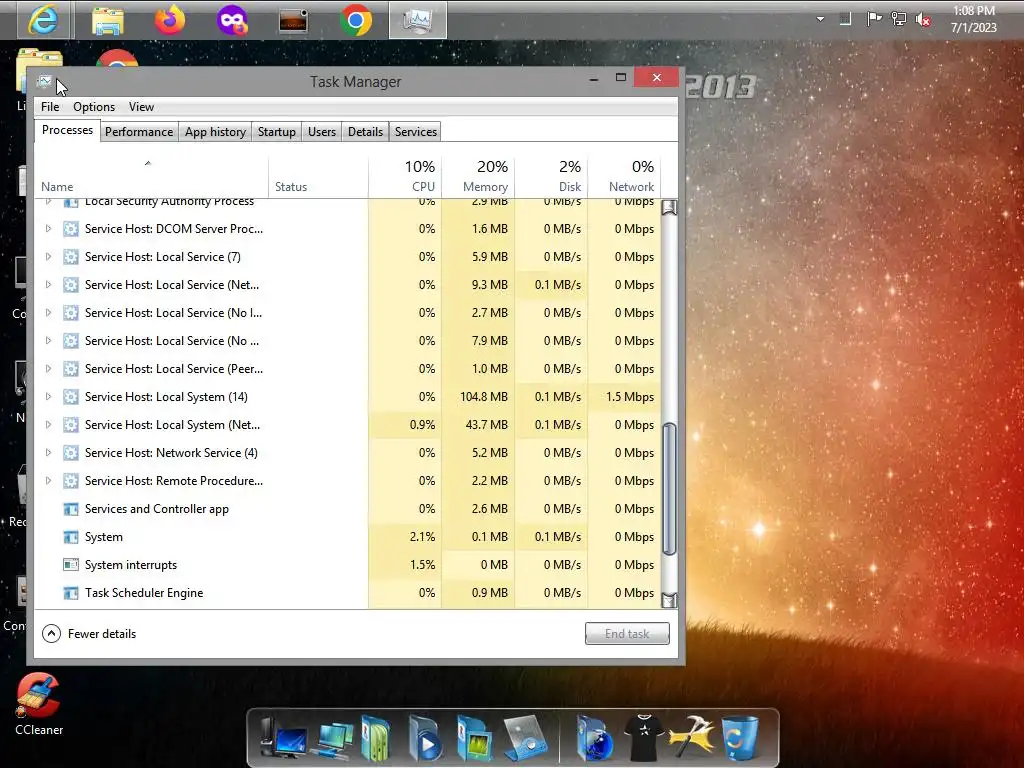Expand Service Host: DCOM Server Process row

click(48, 229)
